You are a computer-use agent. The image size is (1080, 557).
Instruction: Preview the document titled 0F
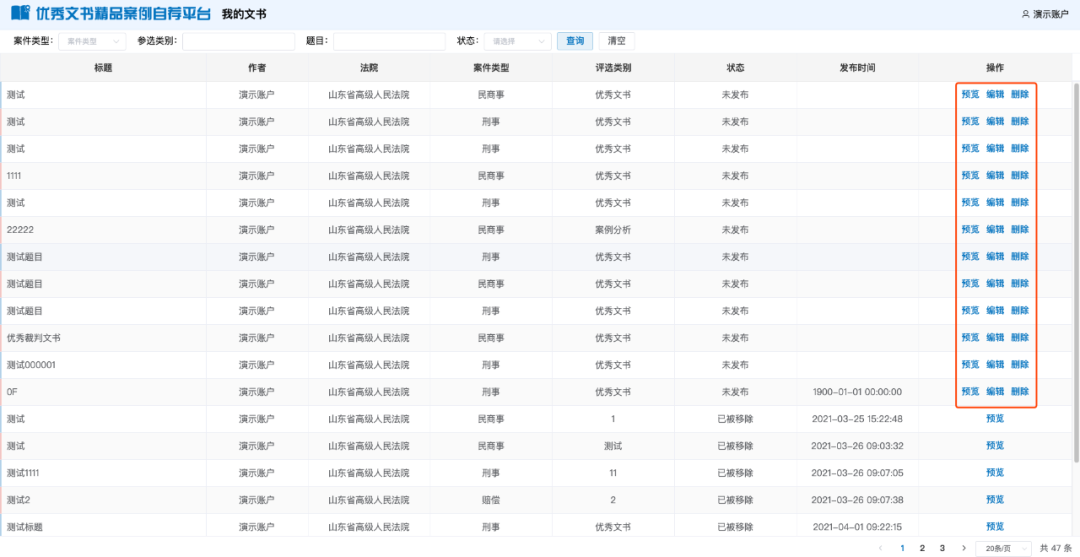point(970,391)
